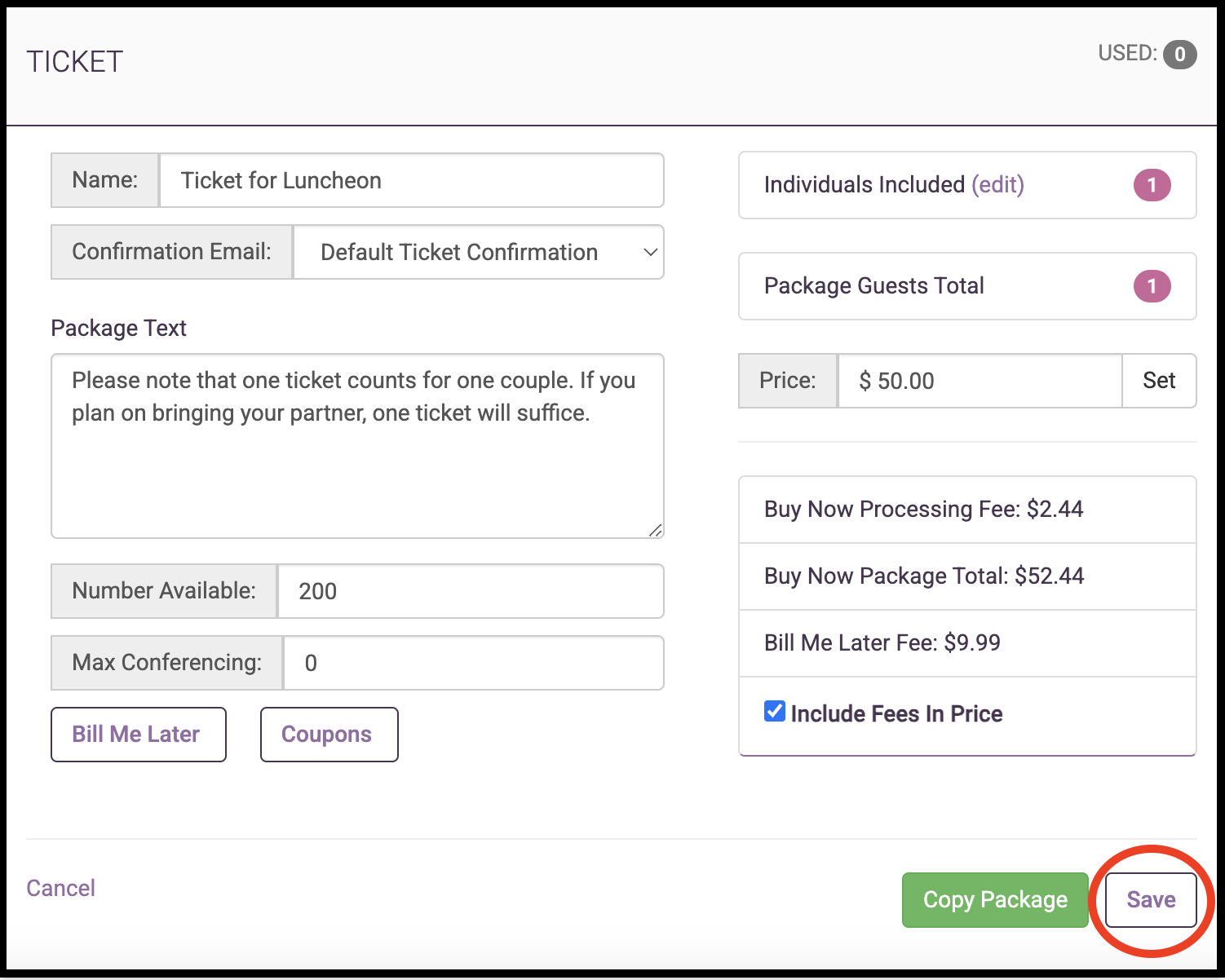Click the Individuals Included count badge
This screenshot has height=980, width=1225.
coord(1152,185)
